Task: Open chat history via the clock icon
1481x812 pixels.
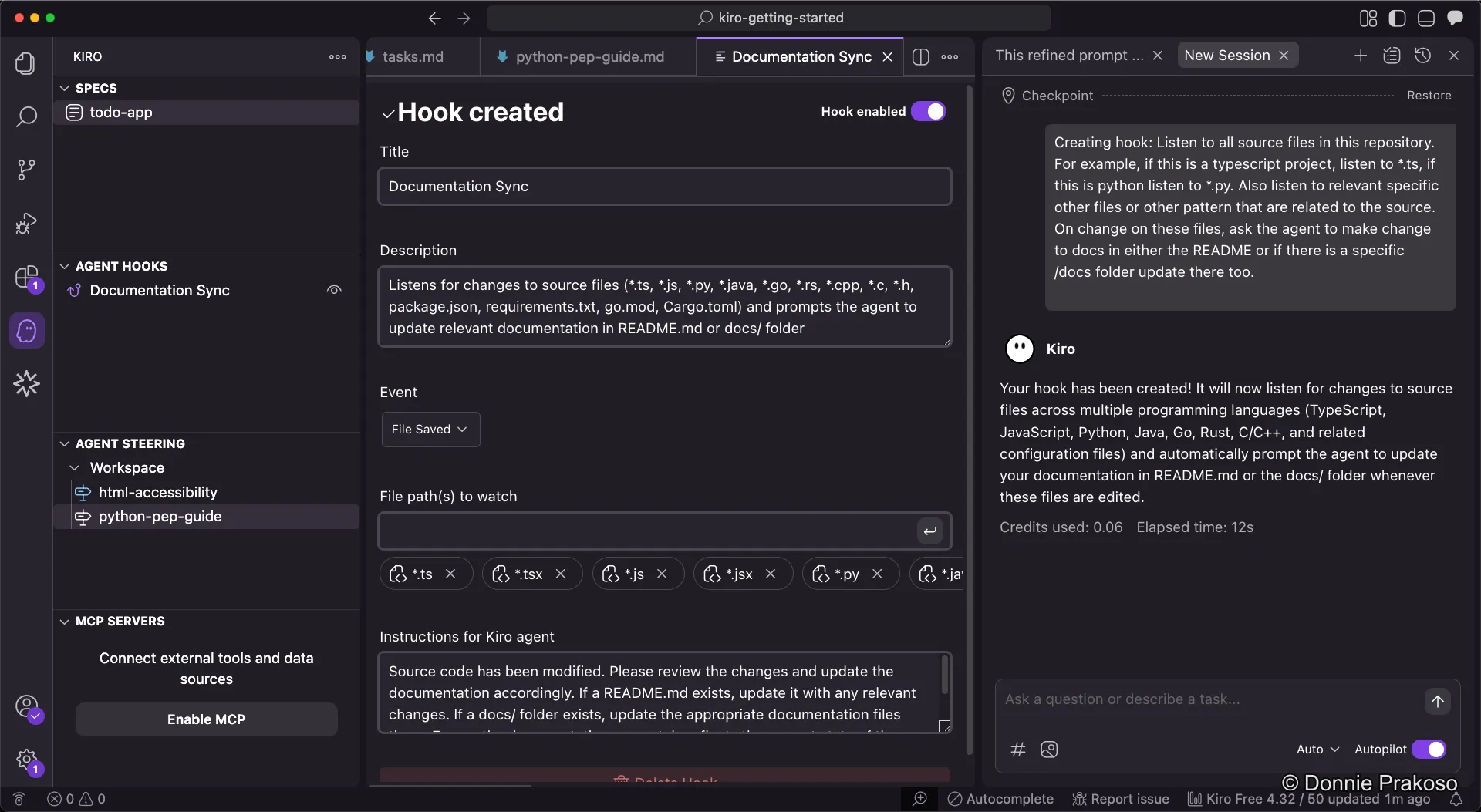Action: tap(1424, 55)
